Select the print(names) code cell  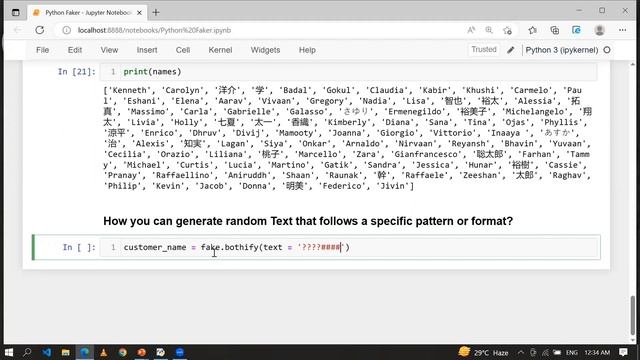(x=348, y=72)
